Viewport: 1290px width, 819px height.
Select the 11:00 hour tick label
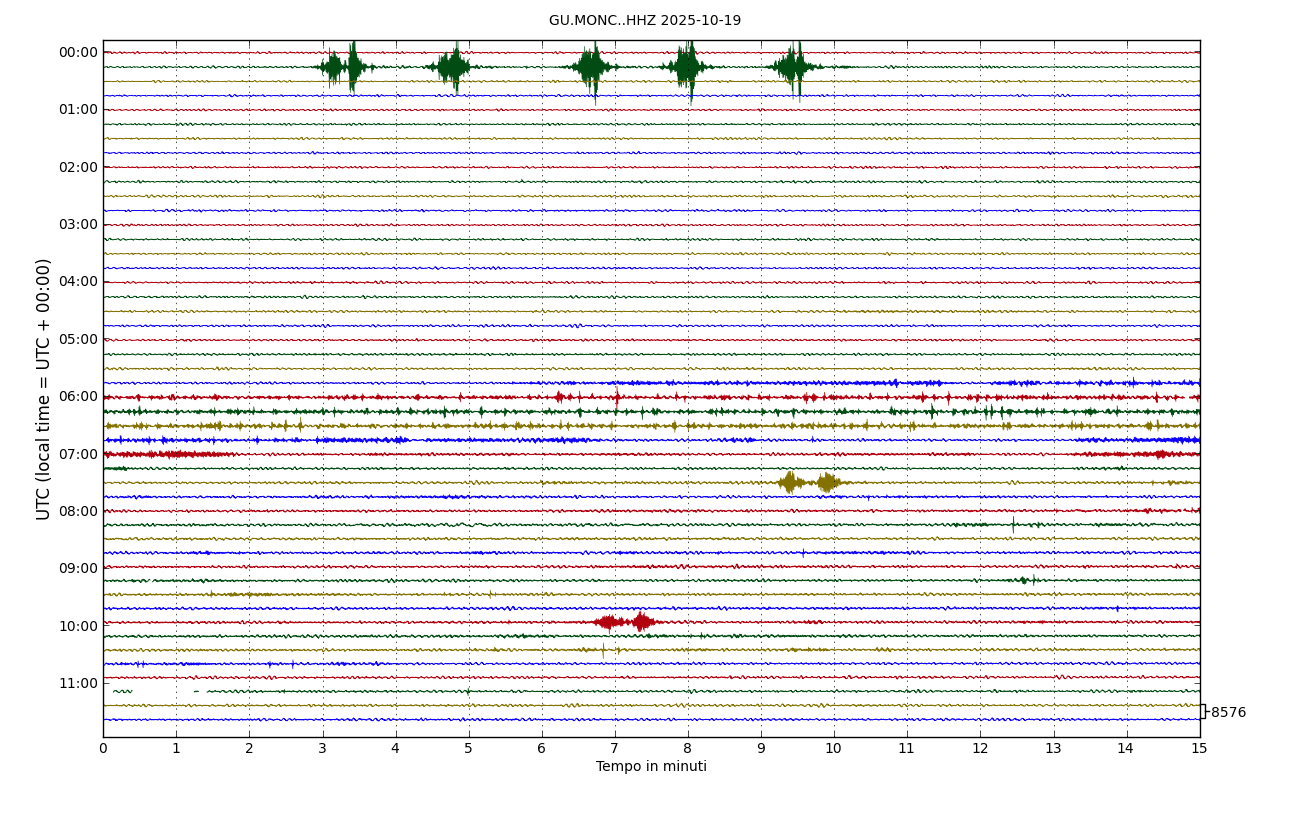coord(78,684)
